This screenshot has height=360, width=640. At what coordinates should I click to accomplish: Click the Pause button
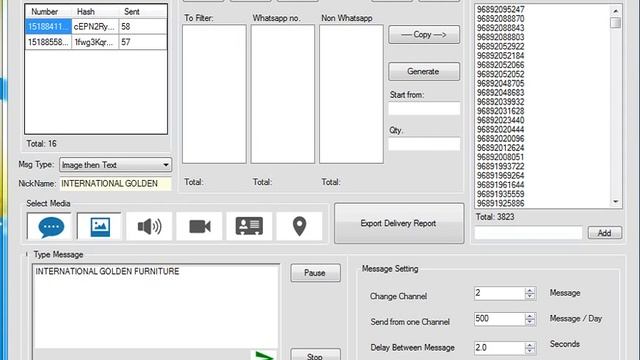pos(315,273)
